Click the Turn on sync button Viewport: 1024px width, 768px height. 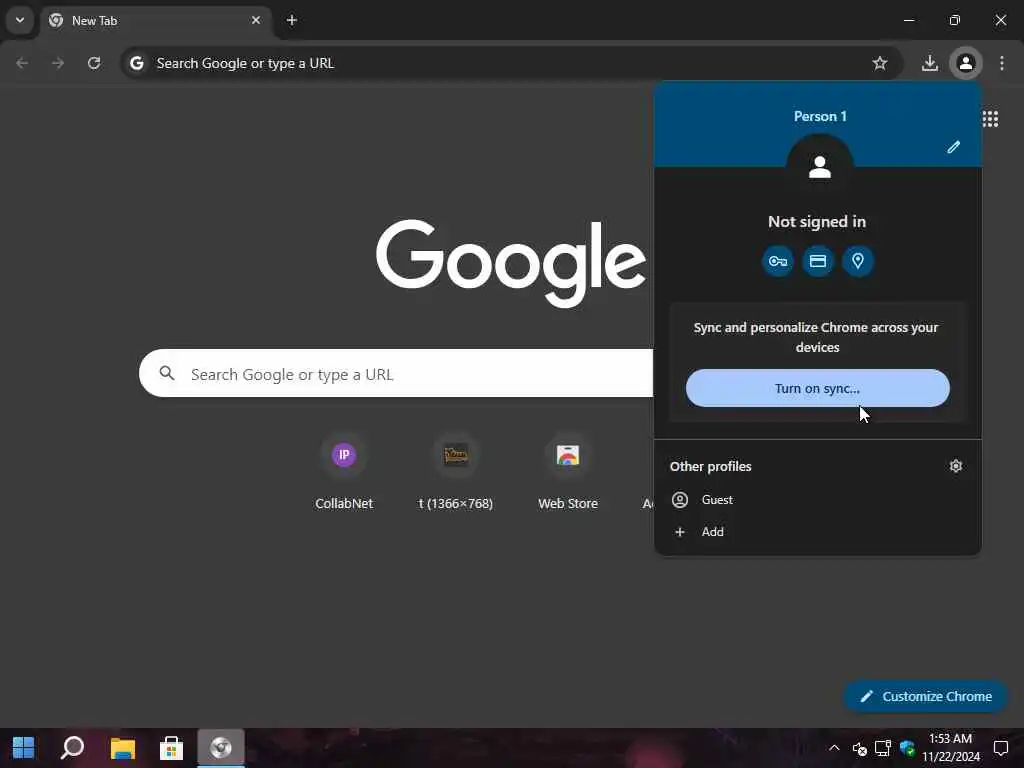point(818,388)
